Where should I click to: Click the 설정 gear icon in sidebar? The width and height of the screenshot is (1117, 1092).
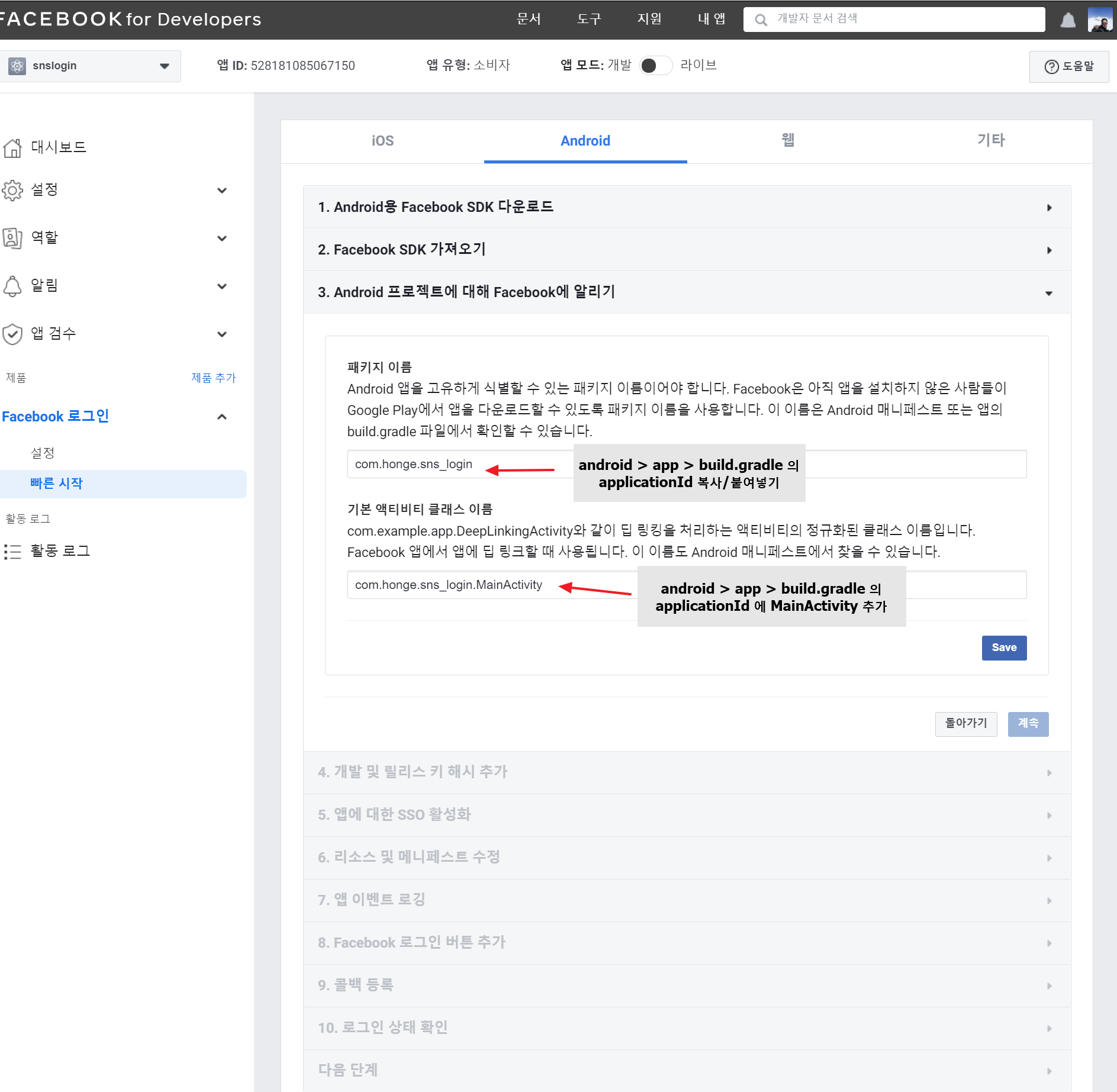coord(12,190)
